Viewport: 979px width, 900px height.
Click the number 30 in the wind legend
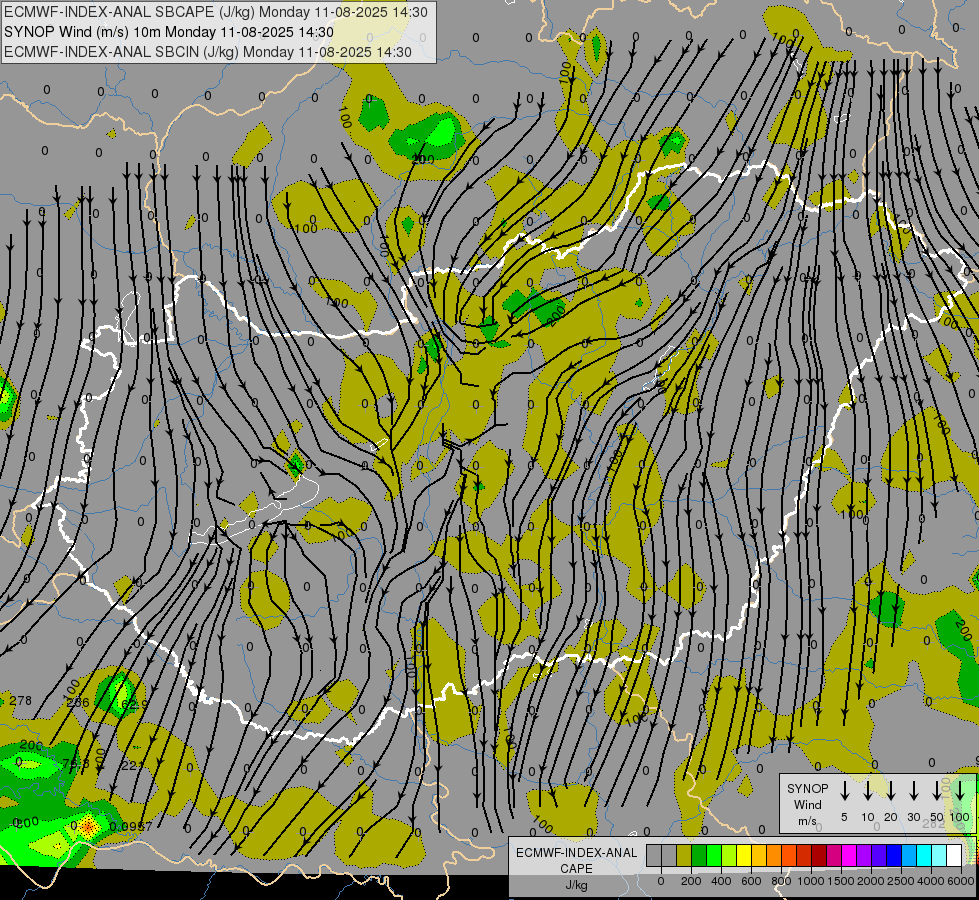913,817
